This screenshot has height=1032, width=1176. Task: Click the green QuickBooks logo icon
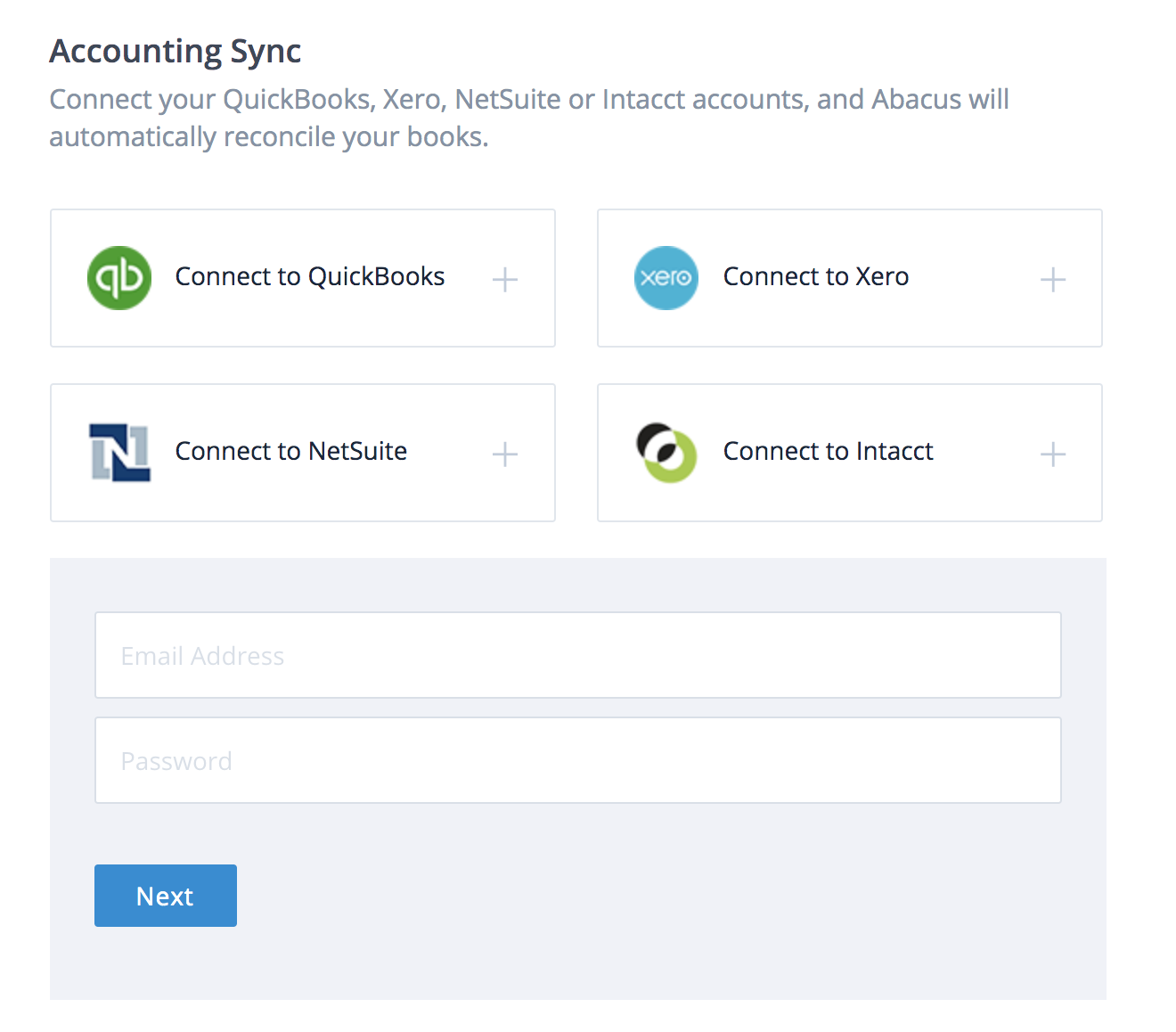point(119,278)
